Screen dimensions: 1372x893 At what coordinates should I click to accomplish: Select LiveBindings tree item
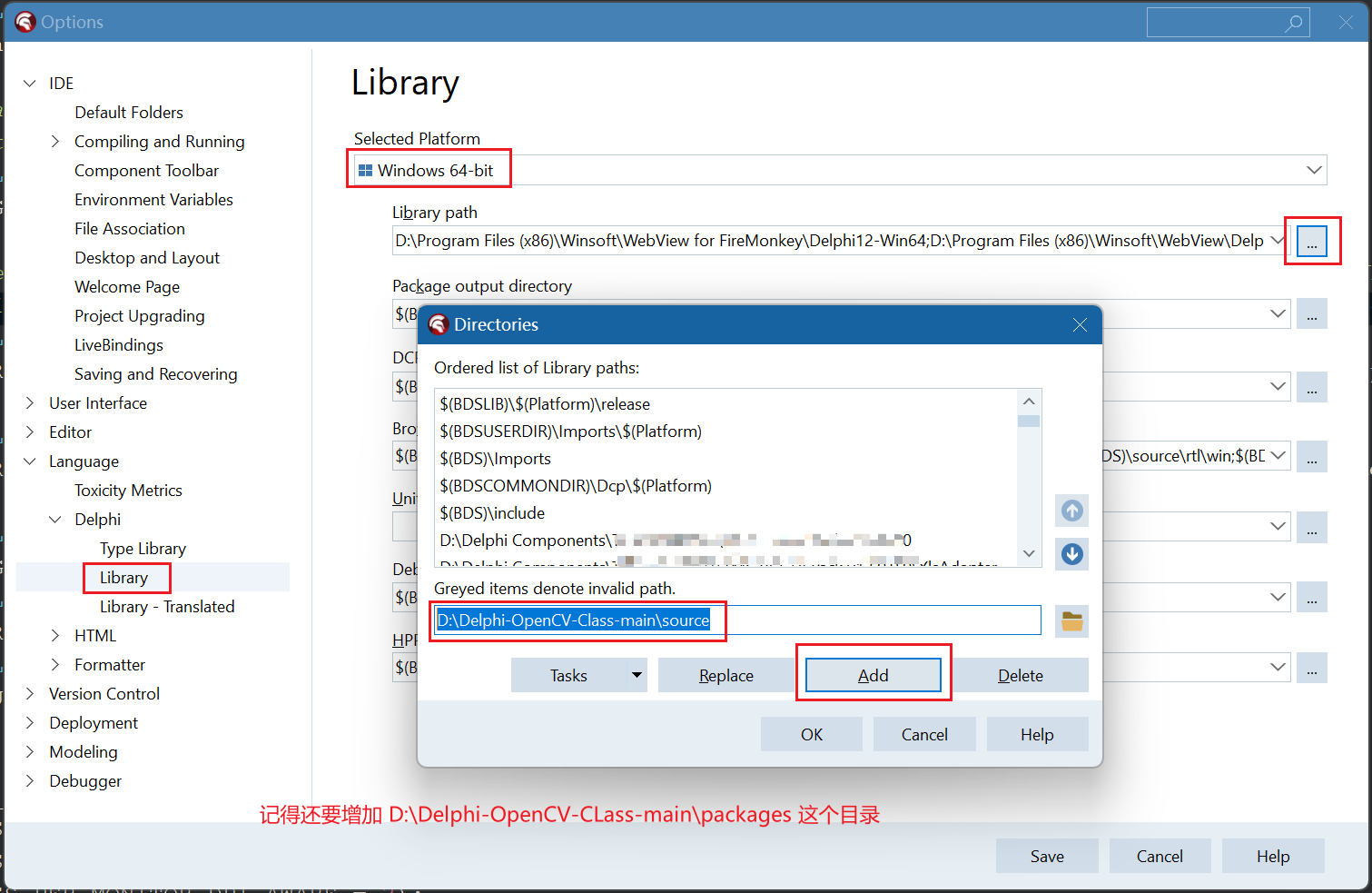point(119,345)
